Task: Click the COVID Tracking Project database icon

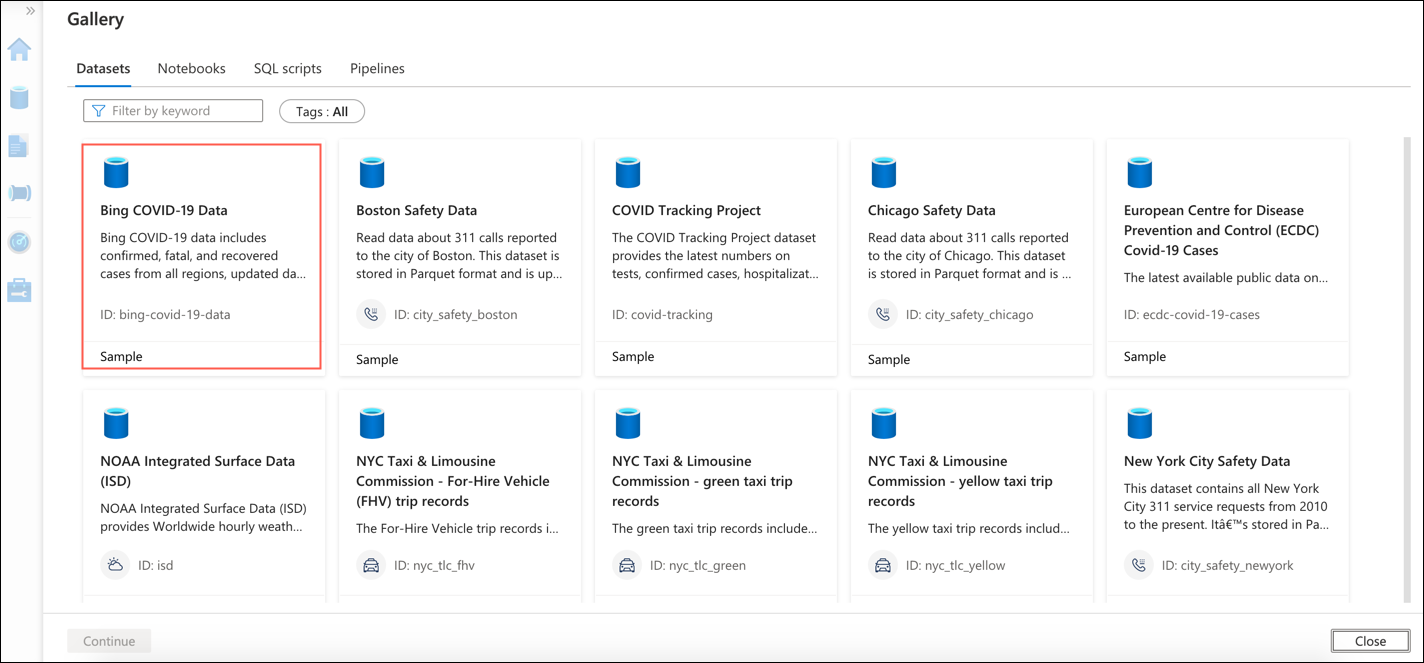Action: coord(628,172)
